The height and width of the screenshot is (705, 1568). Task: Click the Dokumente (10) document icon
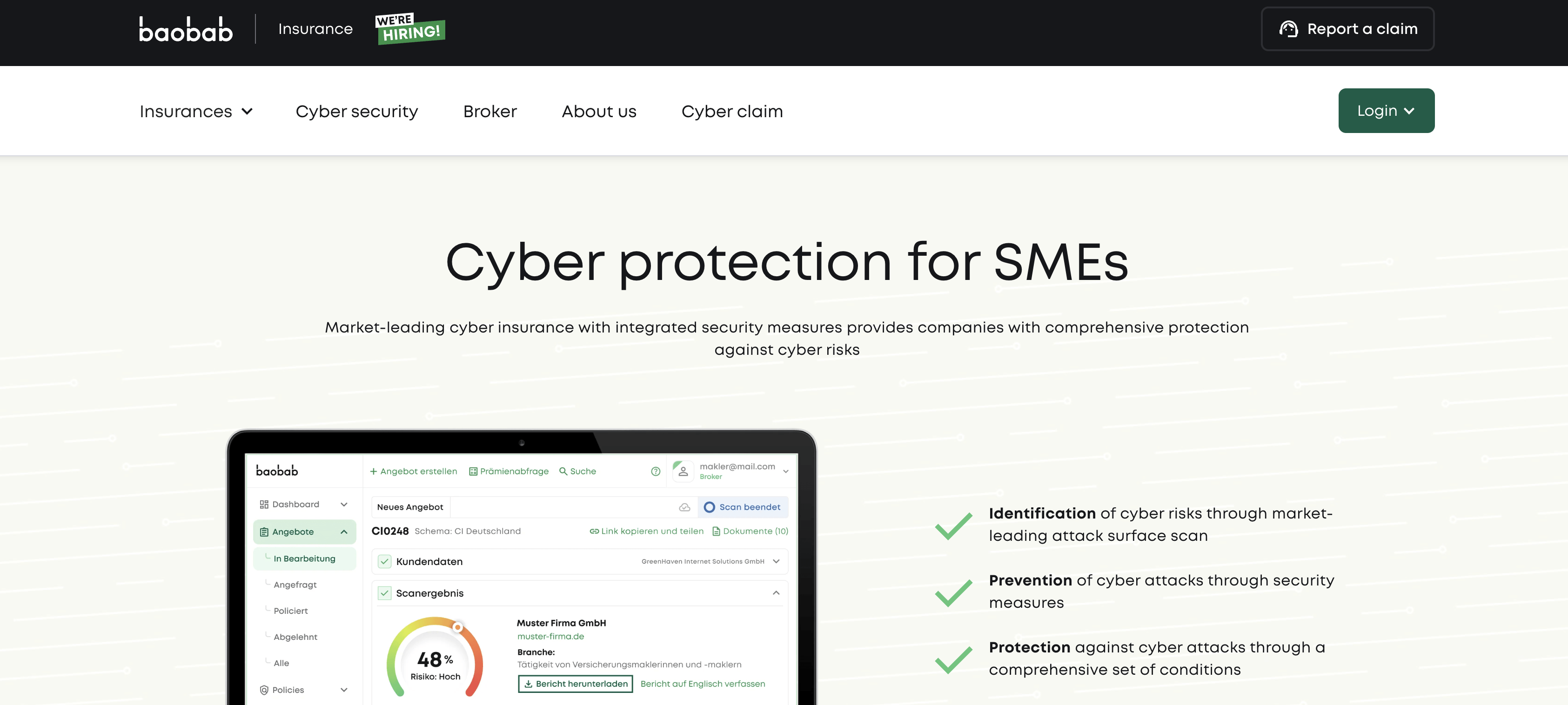point(717,532)
